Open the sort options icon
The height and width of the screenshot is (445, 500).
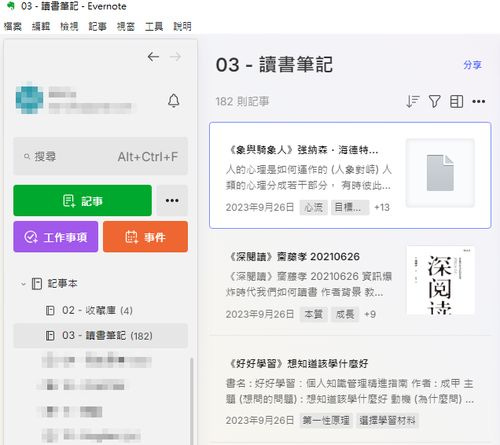click(x=412, y=101)
